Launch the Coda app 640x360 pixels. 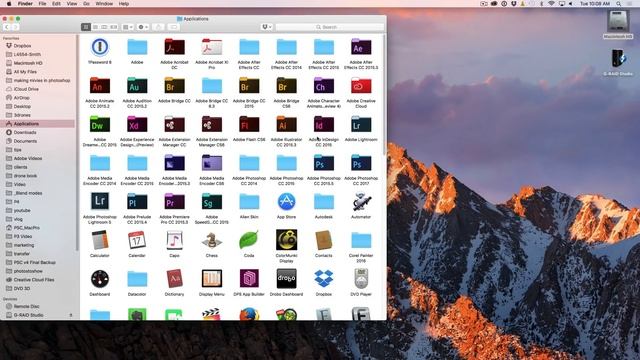click(x=249, y=240)
